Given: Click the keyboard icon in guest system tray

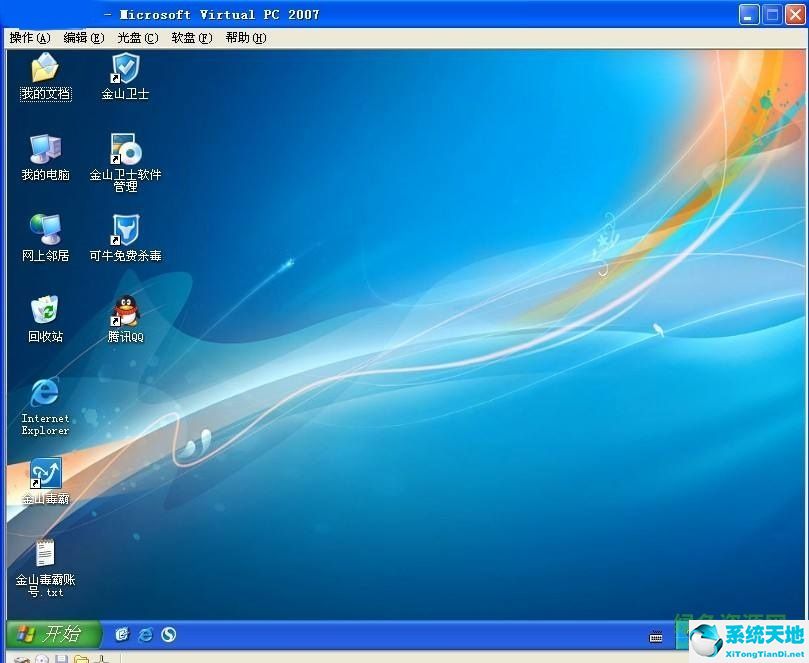Looking at the screenshot, I should tap(656, 638).
